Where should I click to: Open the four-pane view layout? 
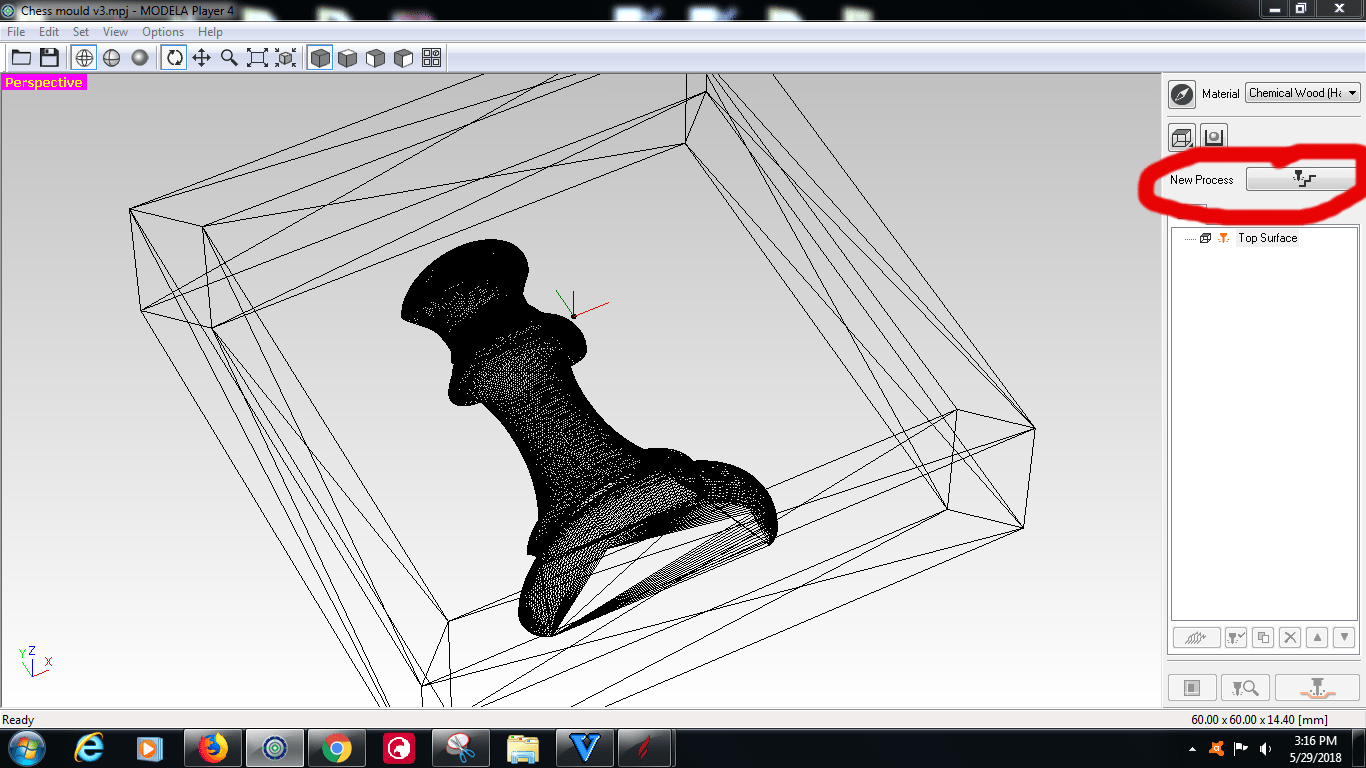coord(432,58)
